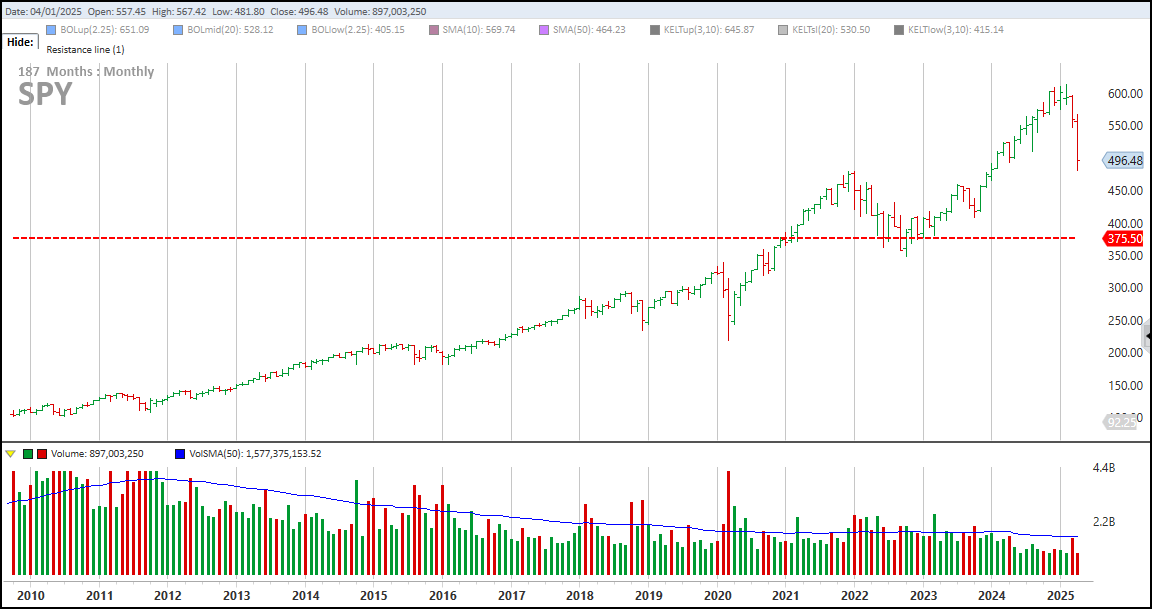The width and height of the screenshot is (1152, 609).
Task: Click the 2011 year label on time axis
Action: coord(99,594)
